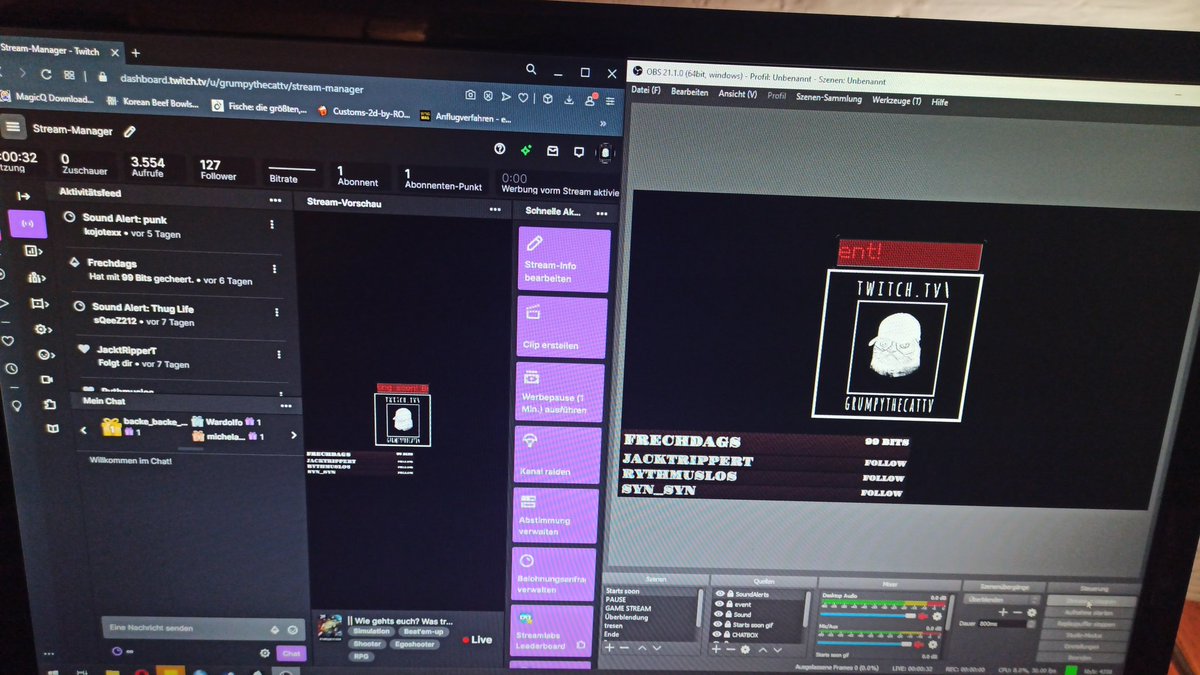This screenshot has height=675, width=1200.
Task: Open the Twitch whispers speech-bubble icon
Action: [x=578, y=152]
